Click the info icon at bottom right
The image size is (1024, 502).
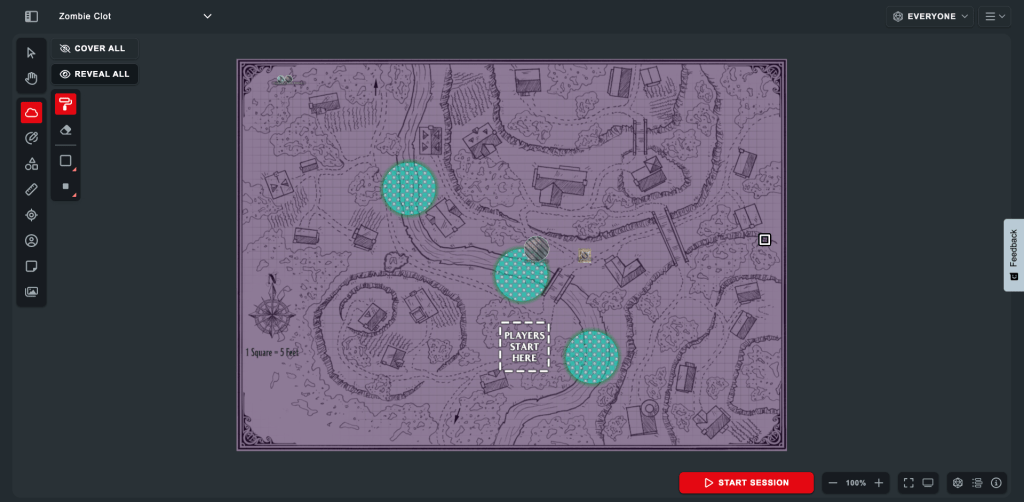[x=996, y=483]
